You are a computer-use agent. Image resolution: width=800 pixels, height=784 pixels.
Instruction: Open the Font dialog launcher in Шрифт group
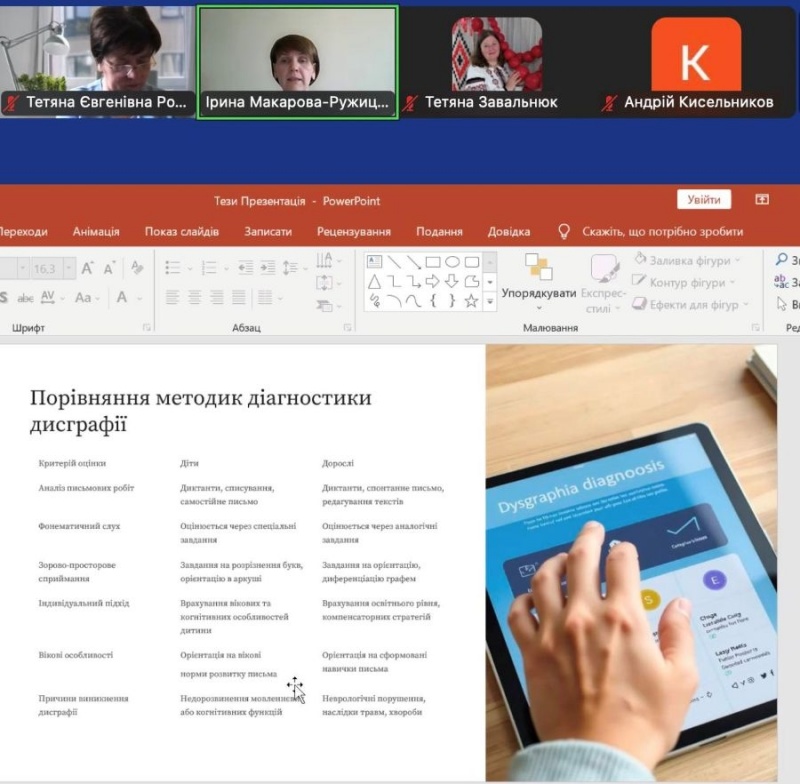pos(147,328)
